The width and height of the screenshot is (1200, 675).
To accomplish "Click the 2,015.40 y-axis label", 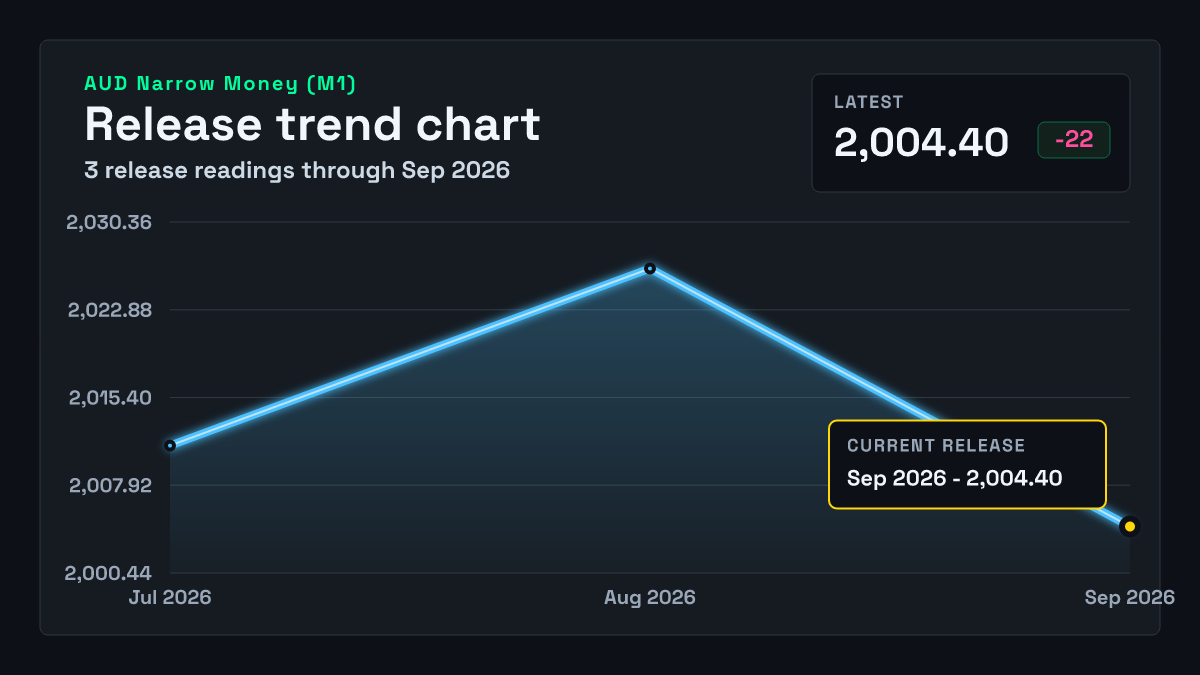I will [x=109, y=398].
